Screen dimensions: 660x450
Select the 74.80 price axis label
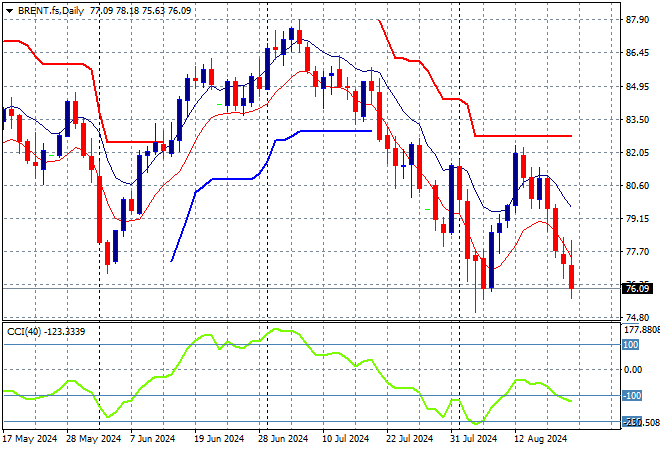[x=637, y=317]
